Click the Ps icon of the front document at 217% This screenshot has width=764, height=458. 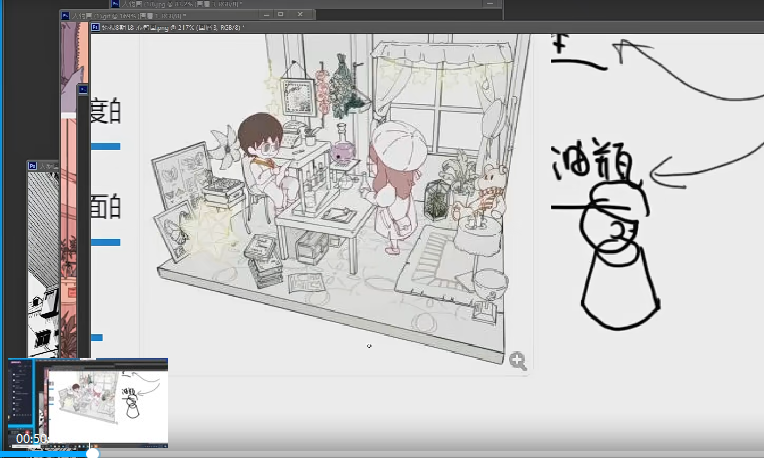click(x=96, y=27)
